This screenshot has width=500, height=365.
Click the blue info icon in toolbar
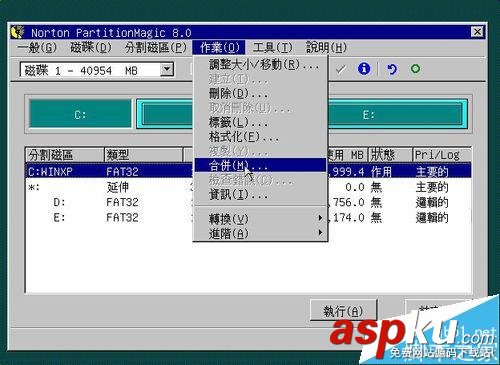(364, 69)
